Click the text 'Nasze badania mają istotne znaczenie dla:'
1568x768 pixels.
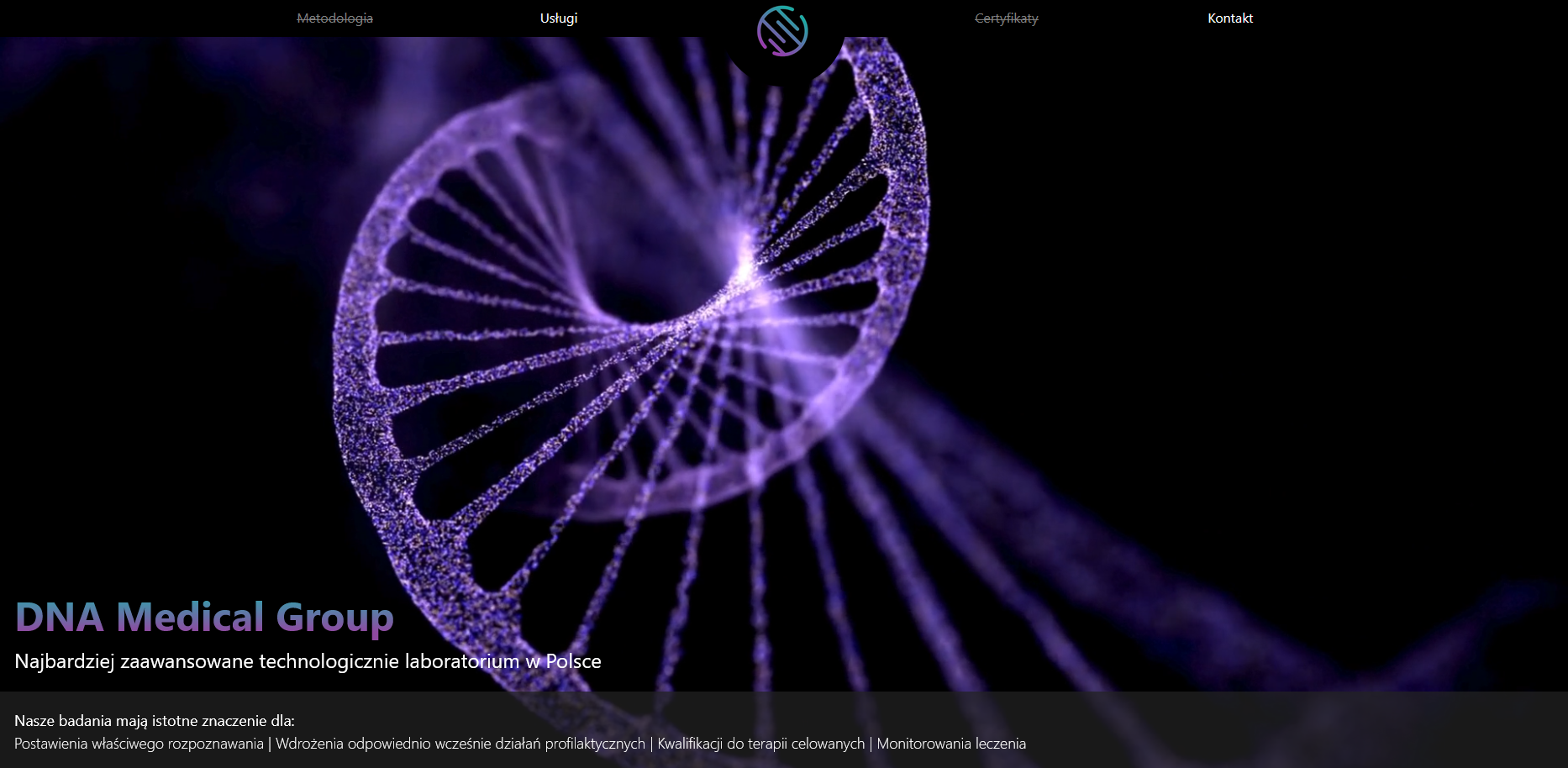coord(155,721)
